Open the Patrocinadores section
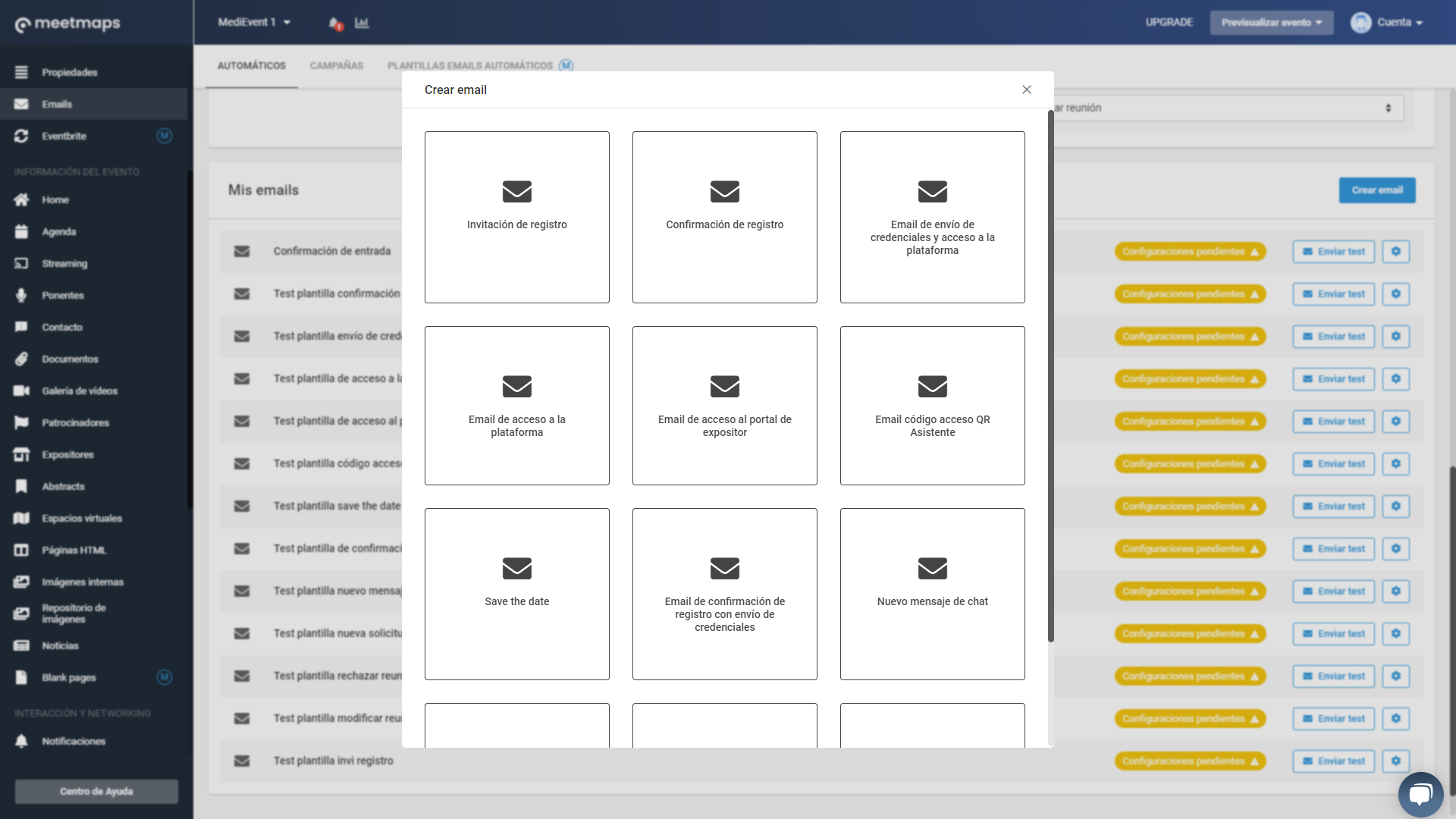 click(94, 422)
